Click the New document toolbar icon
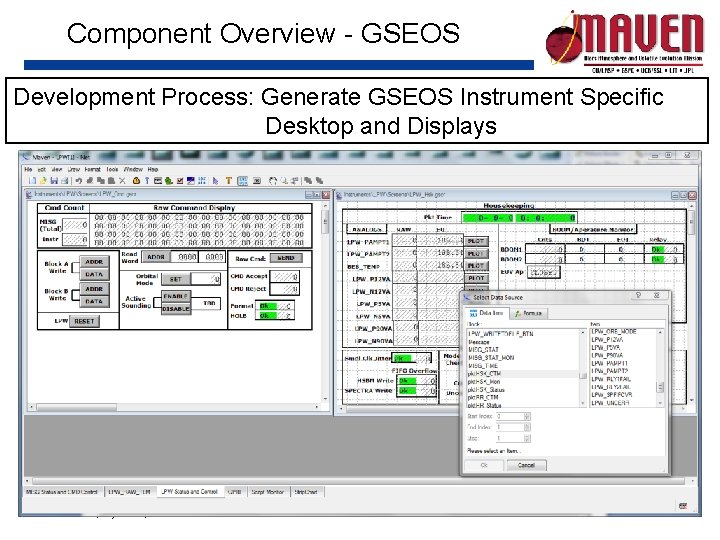Image resolution: width=720 pixels, height=540 pixels. (32, 181)
